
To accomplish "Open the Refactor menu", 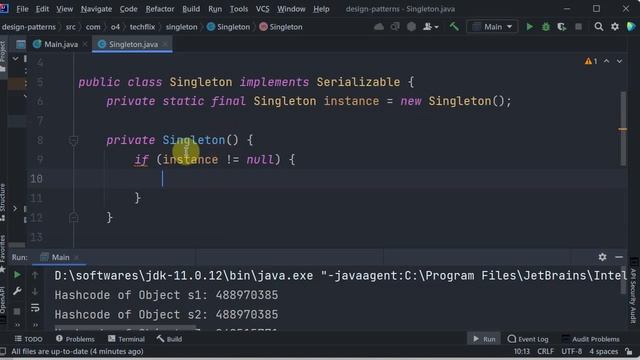I will coord(160,9).
